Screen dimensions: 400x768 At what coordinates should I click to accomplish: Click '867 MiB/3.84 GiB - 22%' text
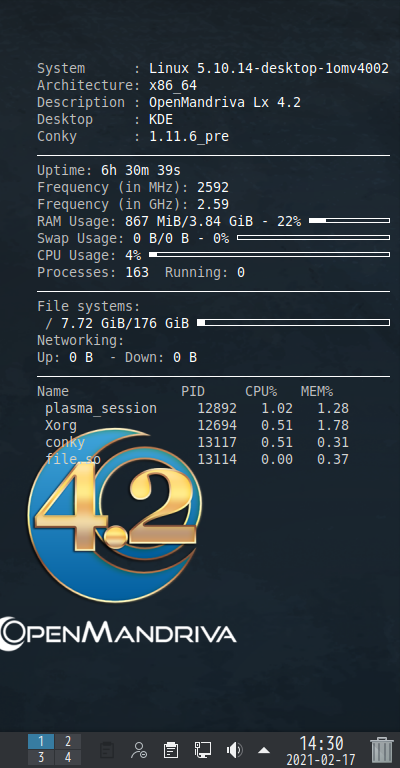pos(213,221)
